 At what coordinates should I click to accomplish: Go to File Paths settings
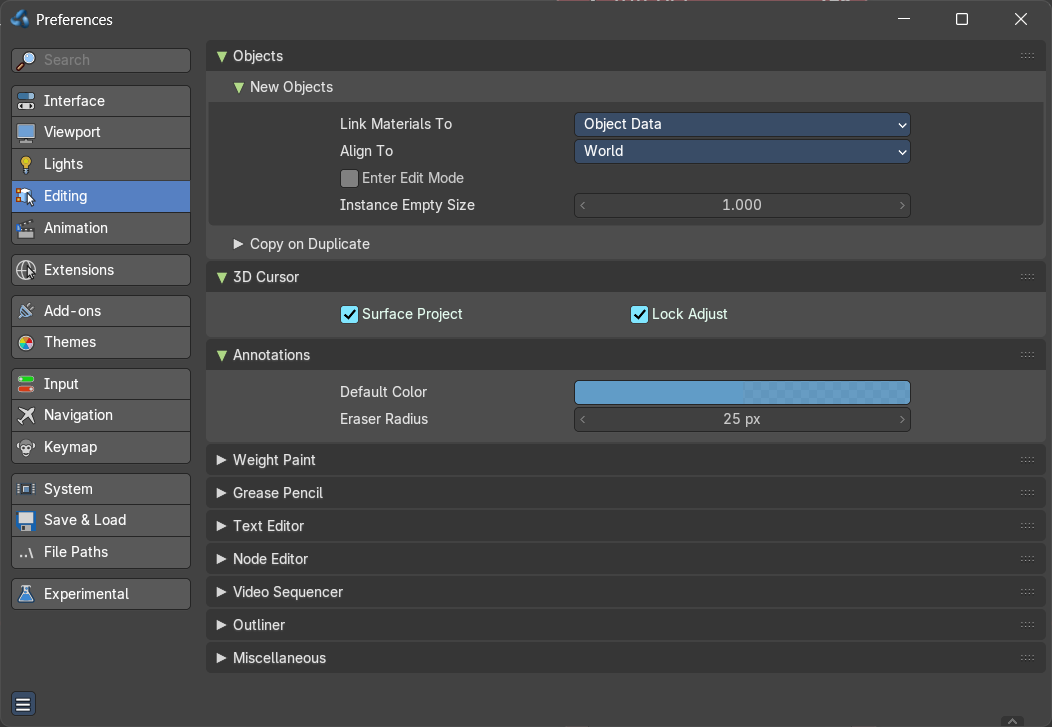(x=101, y=553)
